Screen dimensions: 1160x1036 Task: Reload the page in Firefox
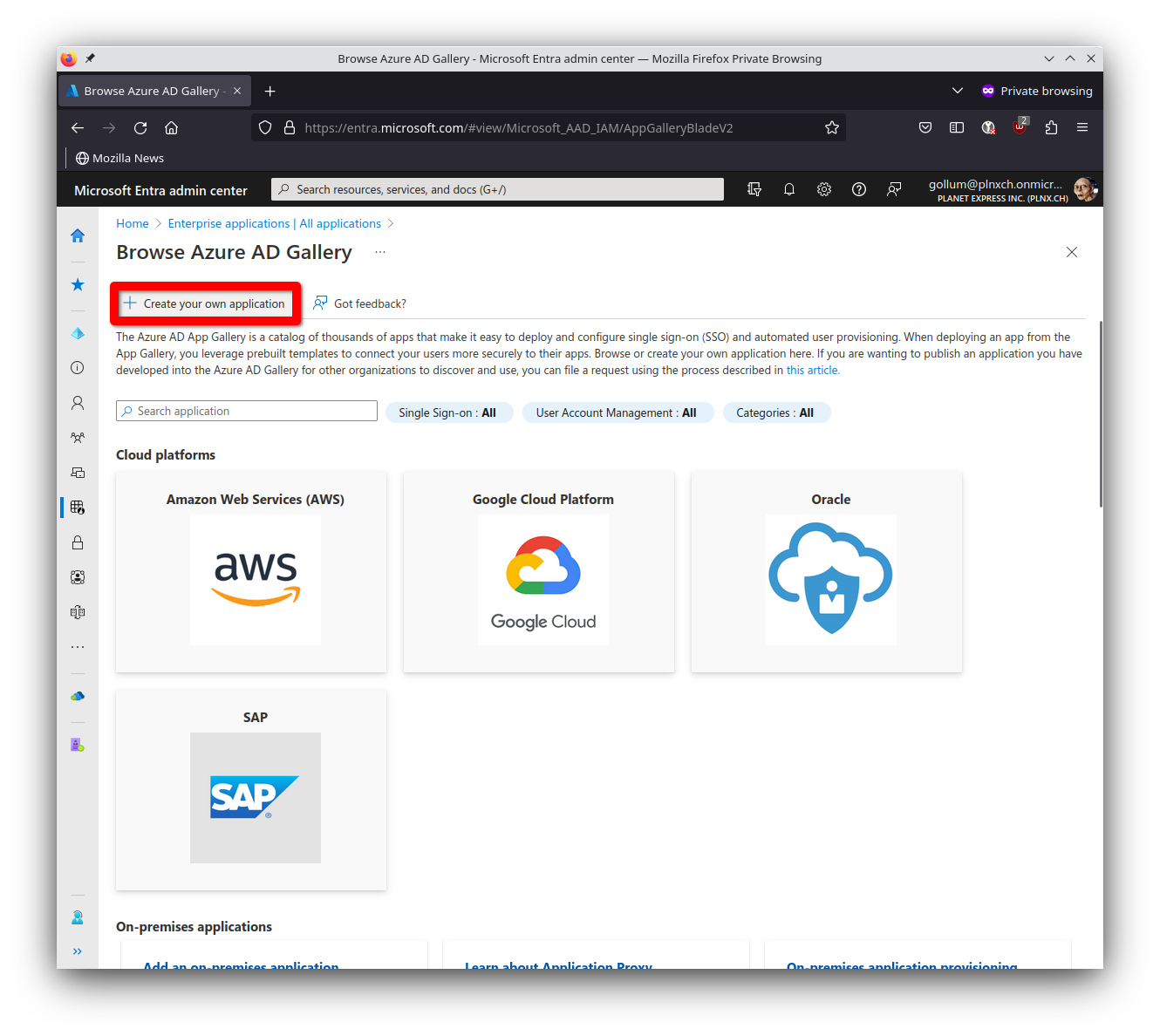[140, 127]
